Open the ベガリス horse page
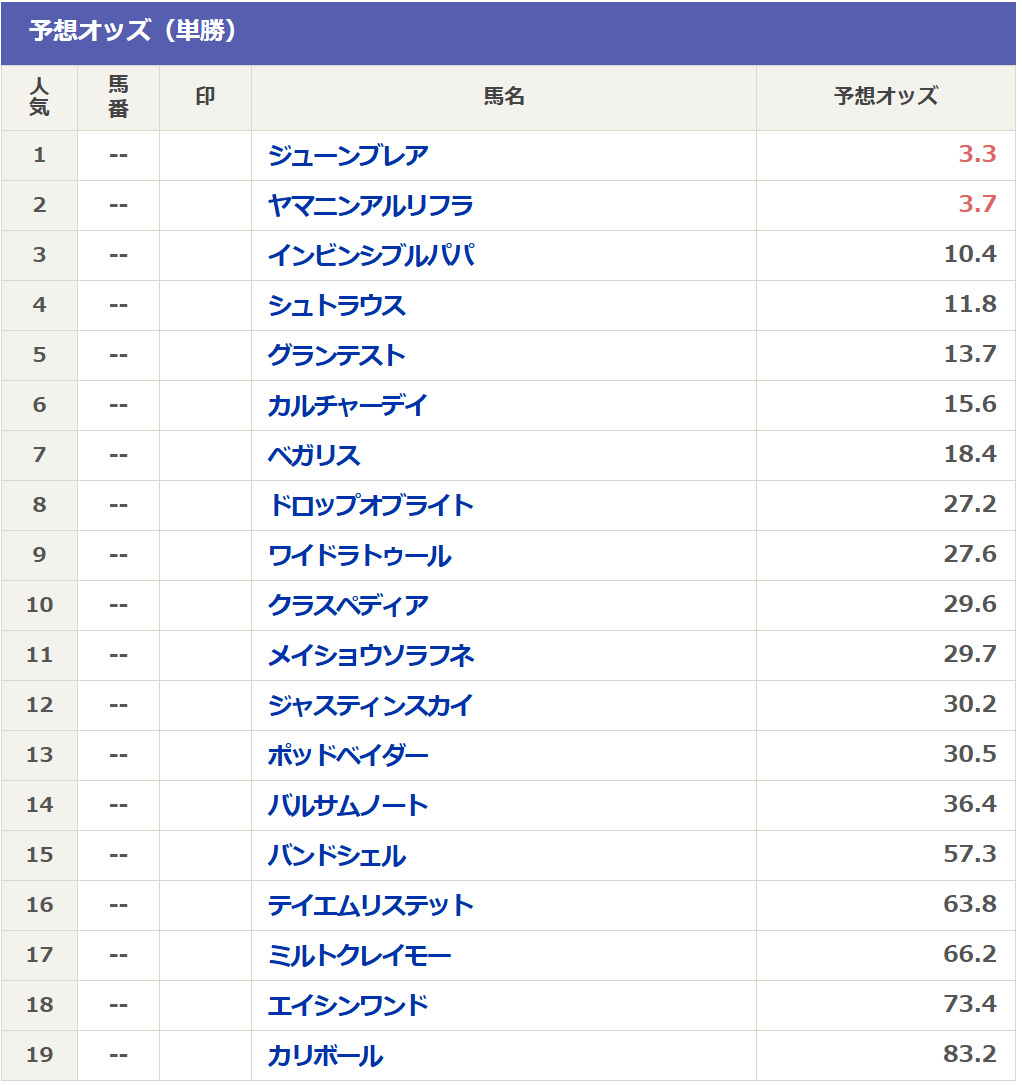 pos(314,455)
